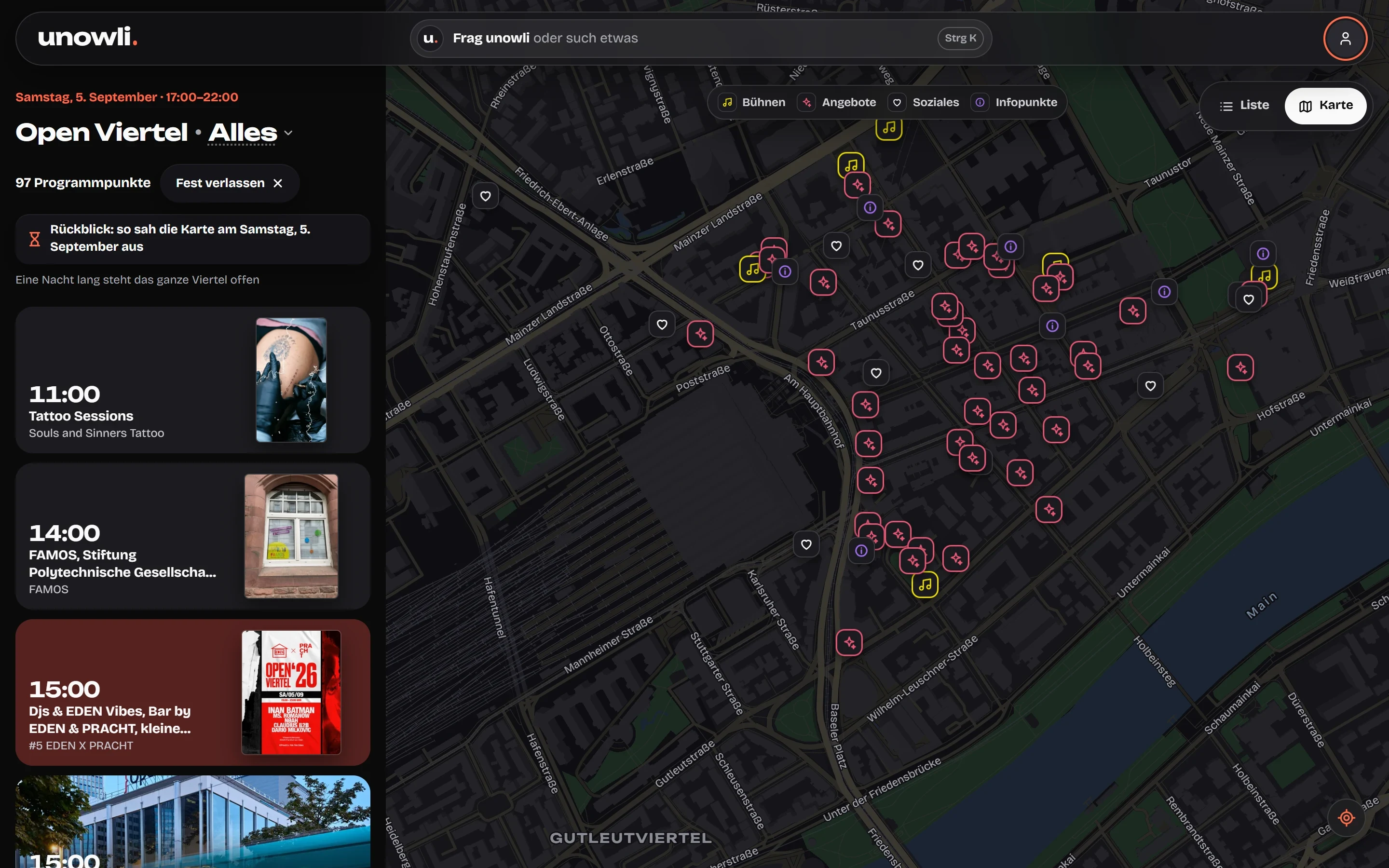The width and height of the screenshot is (1389, 868).
Task: Click the locate-me target icon on map
Action: pyautogui.click(x=1346, y=817)
